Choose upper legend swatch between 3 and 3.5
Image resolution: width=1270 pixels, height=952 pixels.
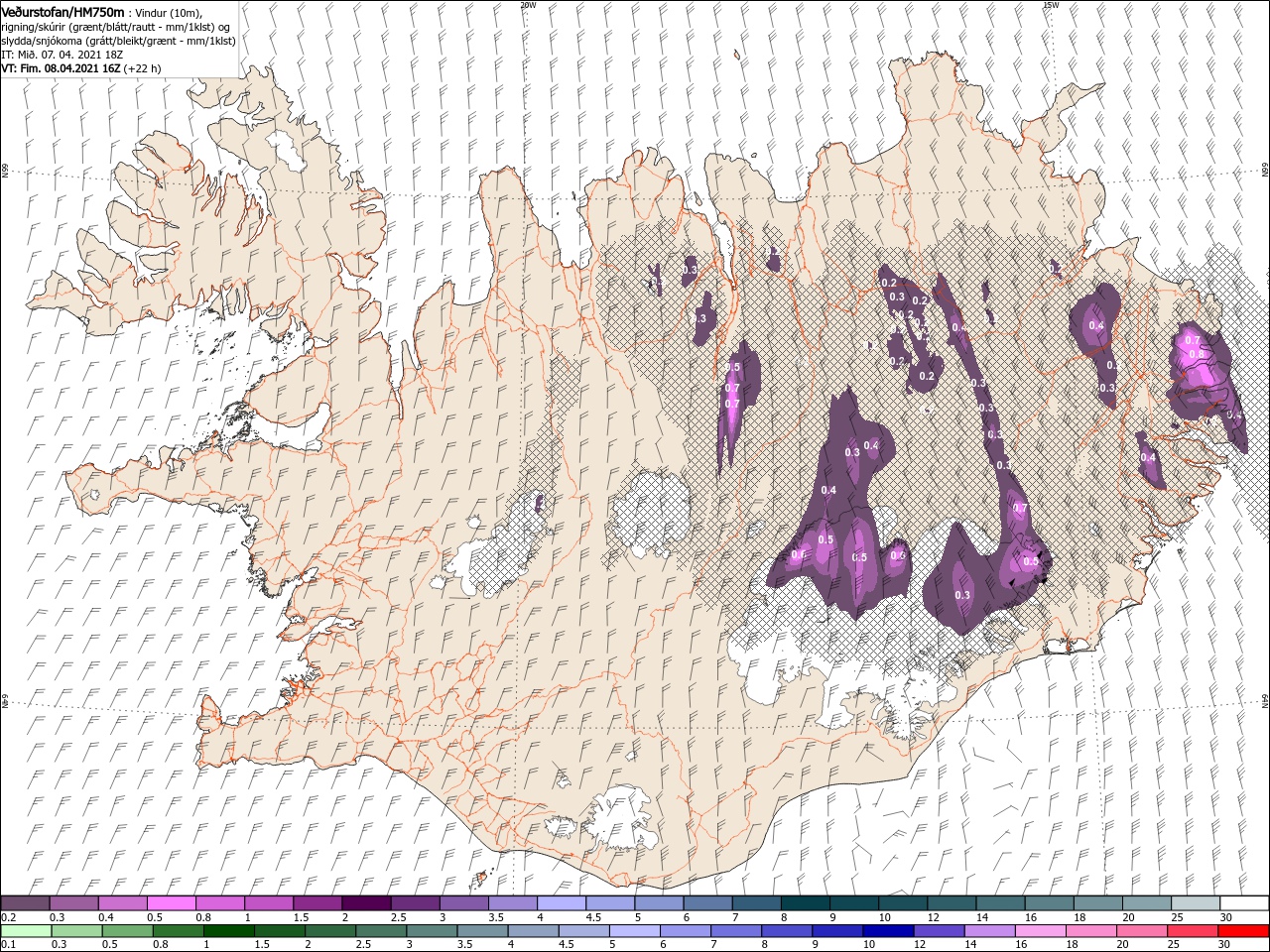(x=463, y=903)
